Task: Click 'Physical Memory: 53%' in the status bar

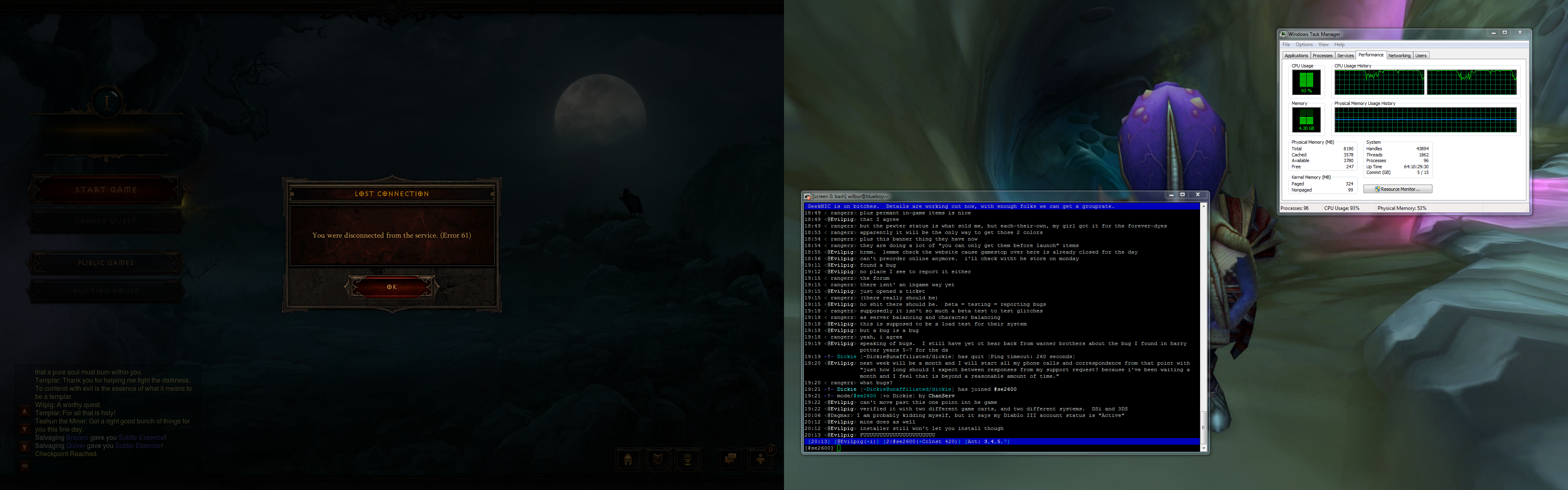Action: coord(1402,208)
